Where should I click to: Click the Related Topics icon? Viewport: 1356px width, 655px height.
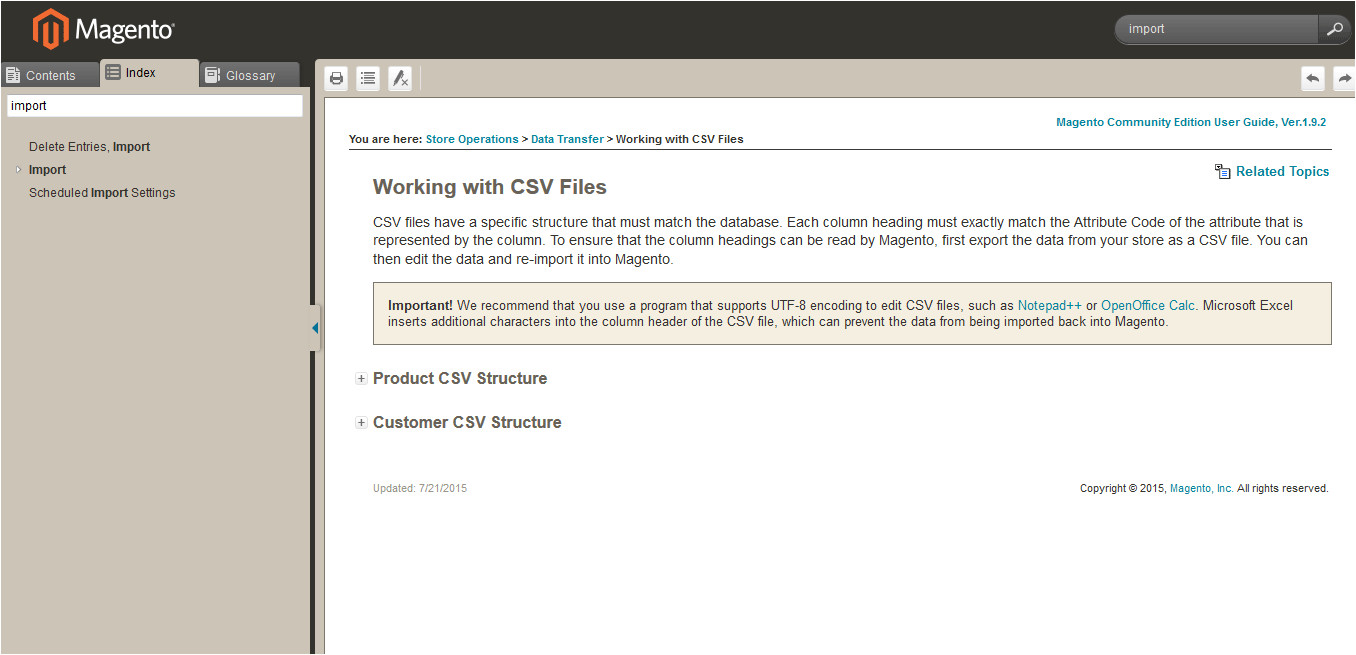tap(1222, 171)
